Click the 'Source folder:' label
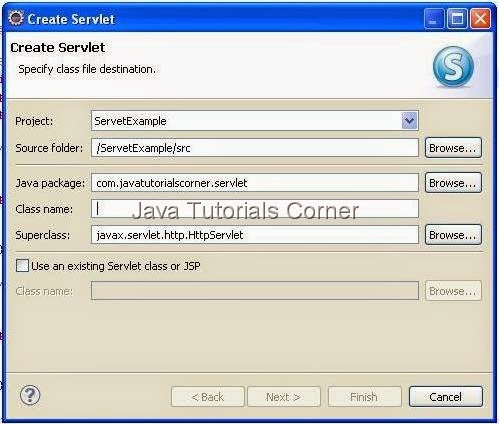This screenshot has height=424, width=499. click(49, 148)
